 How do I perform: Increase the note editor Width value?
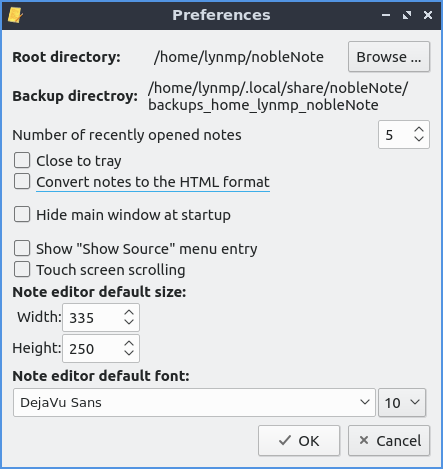click(129, 313)
